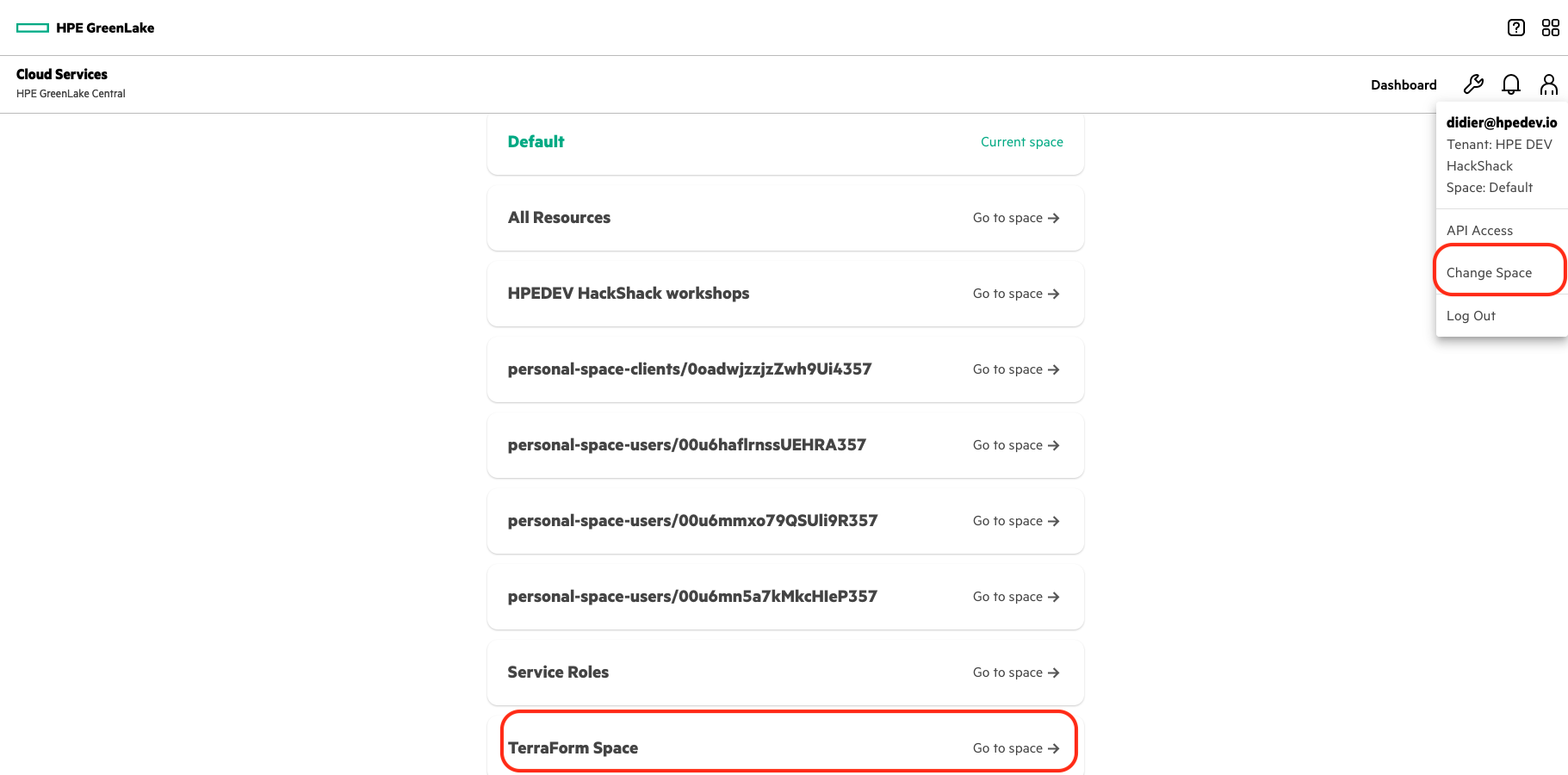Go to space personal-space-clients/0oadwjzzjzZwh9Ui4357
The image size is (1568, 775).
click(1016, 369)
